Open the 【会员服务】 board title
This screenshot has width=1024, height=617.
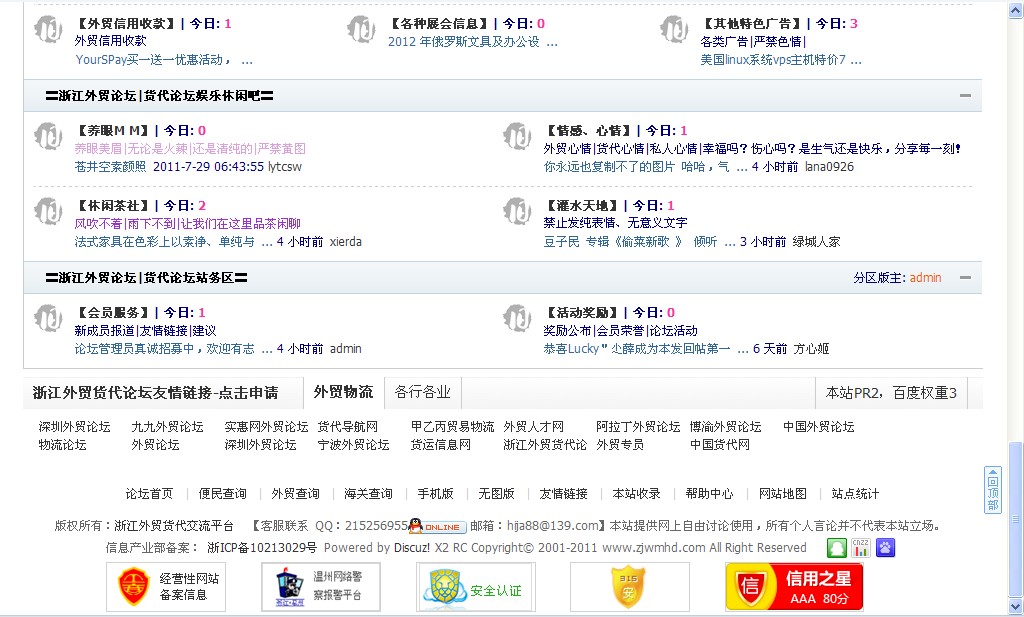[x=112, y=313]
